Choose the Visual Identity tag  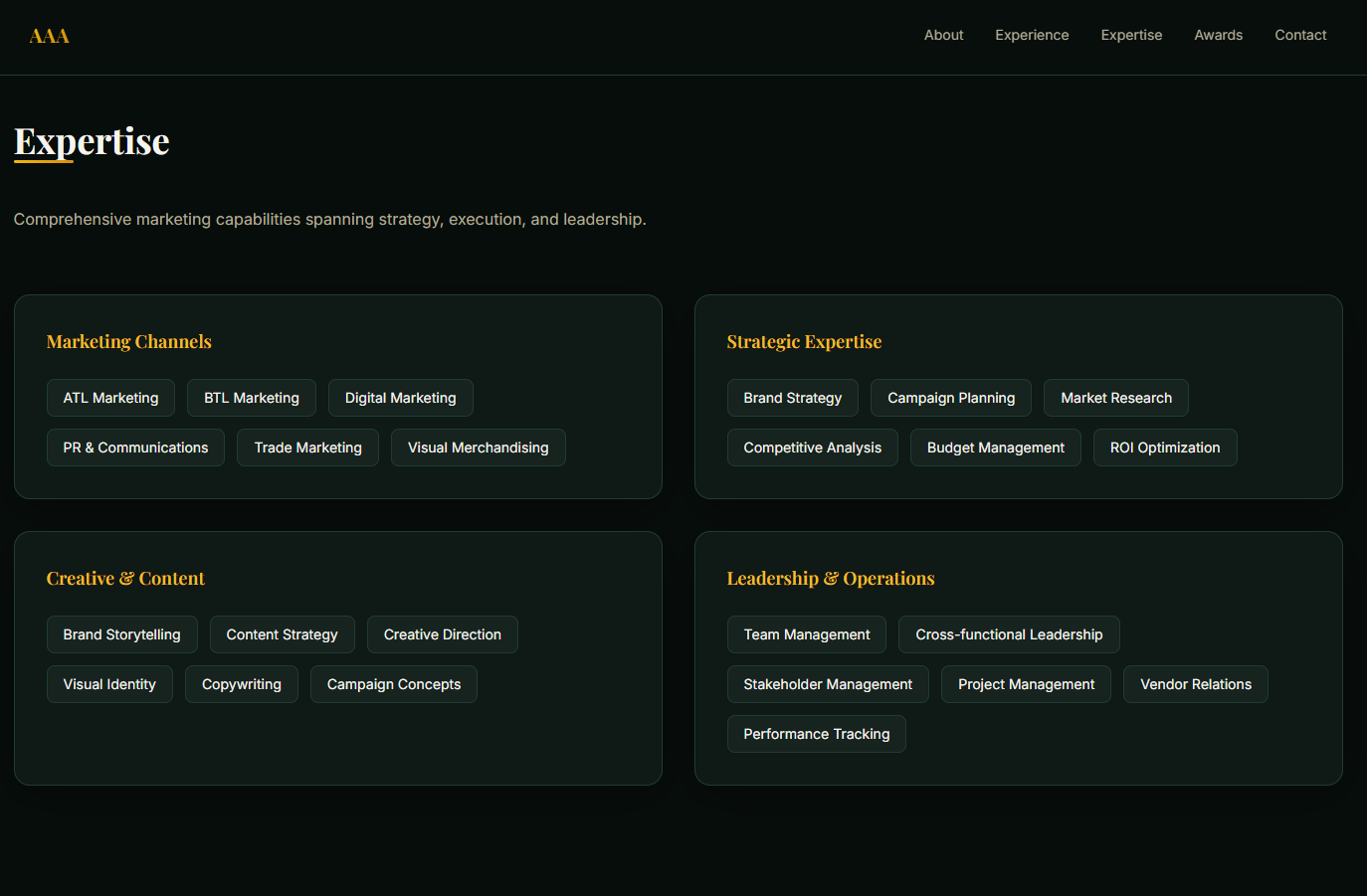pos(109,684)
